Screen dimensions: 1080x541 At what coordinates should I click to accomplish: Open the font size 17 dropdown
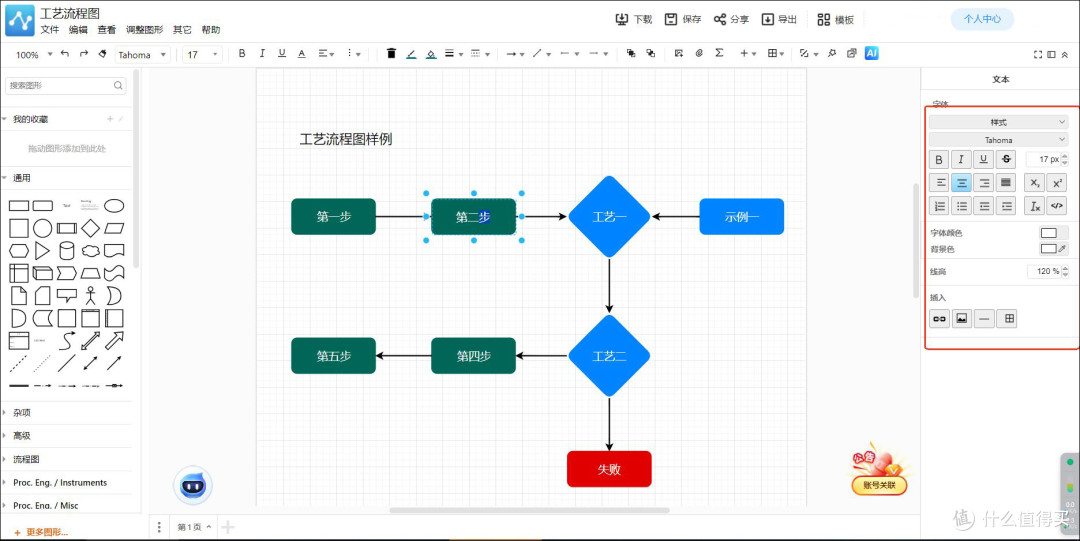click(x=202, y=54)
